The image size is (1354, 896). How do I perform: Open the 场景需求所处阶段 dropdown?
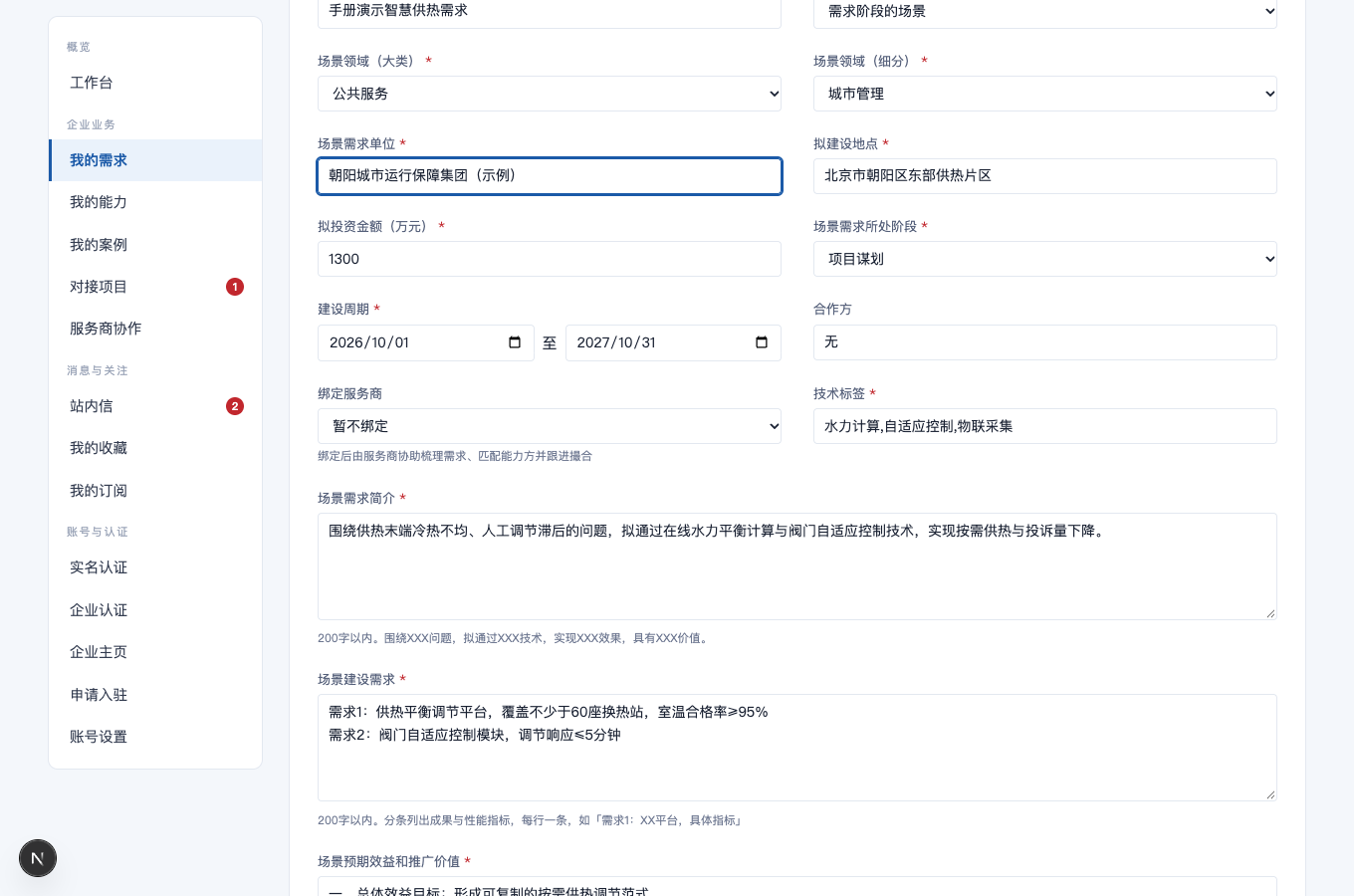coord(1045,259)
